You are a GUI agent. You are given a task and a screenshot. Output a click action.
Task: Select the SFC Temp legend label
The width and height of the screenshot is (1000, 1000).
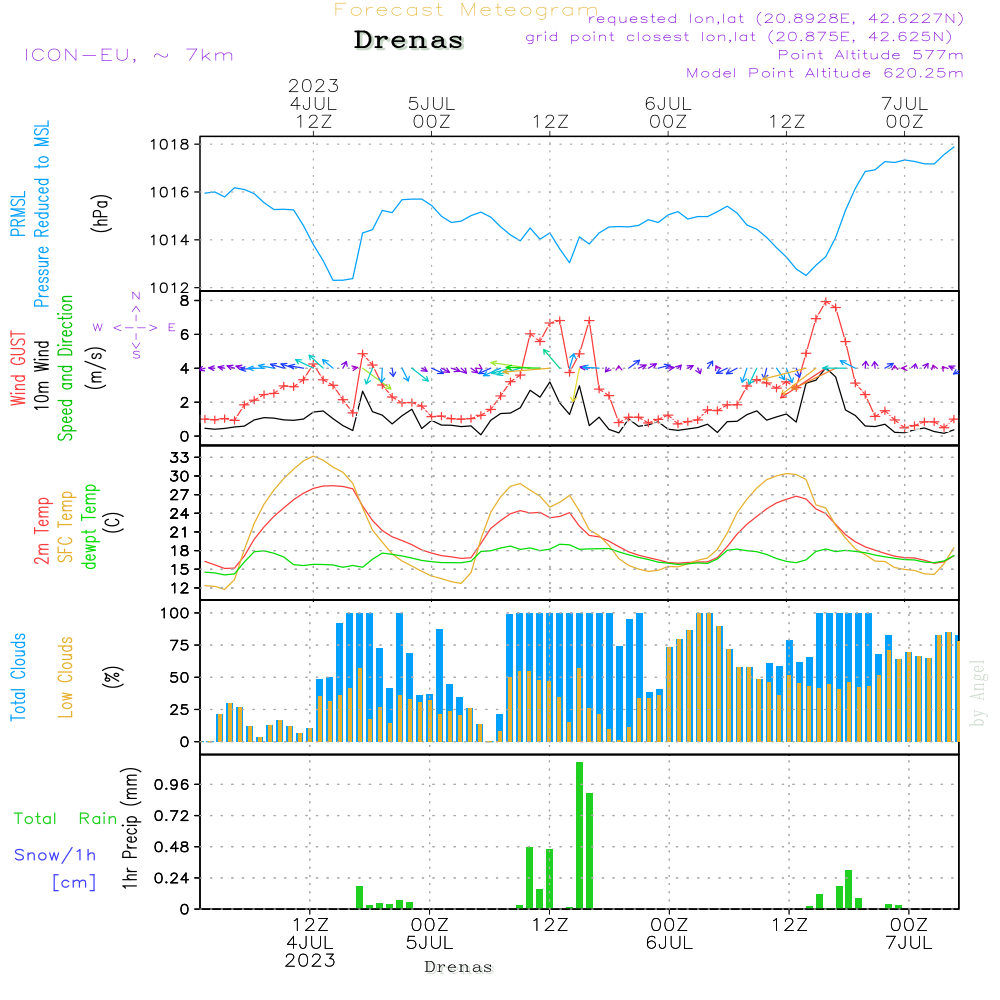pyautogui.click(x=66, y=526)
